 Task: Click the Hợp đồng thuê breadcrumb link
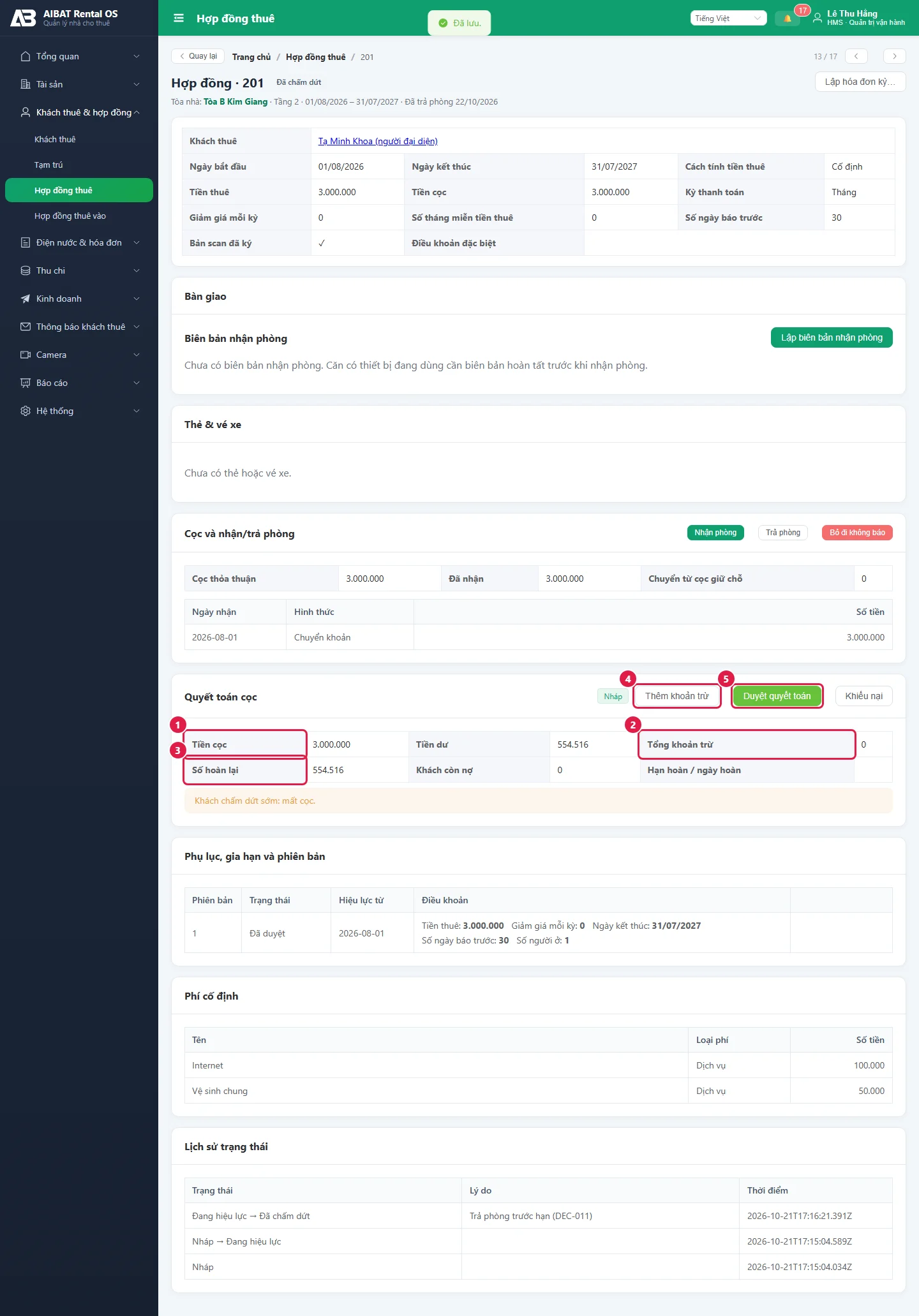316,57
